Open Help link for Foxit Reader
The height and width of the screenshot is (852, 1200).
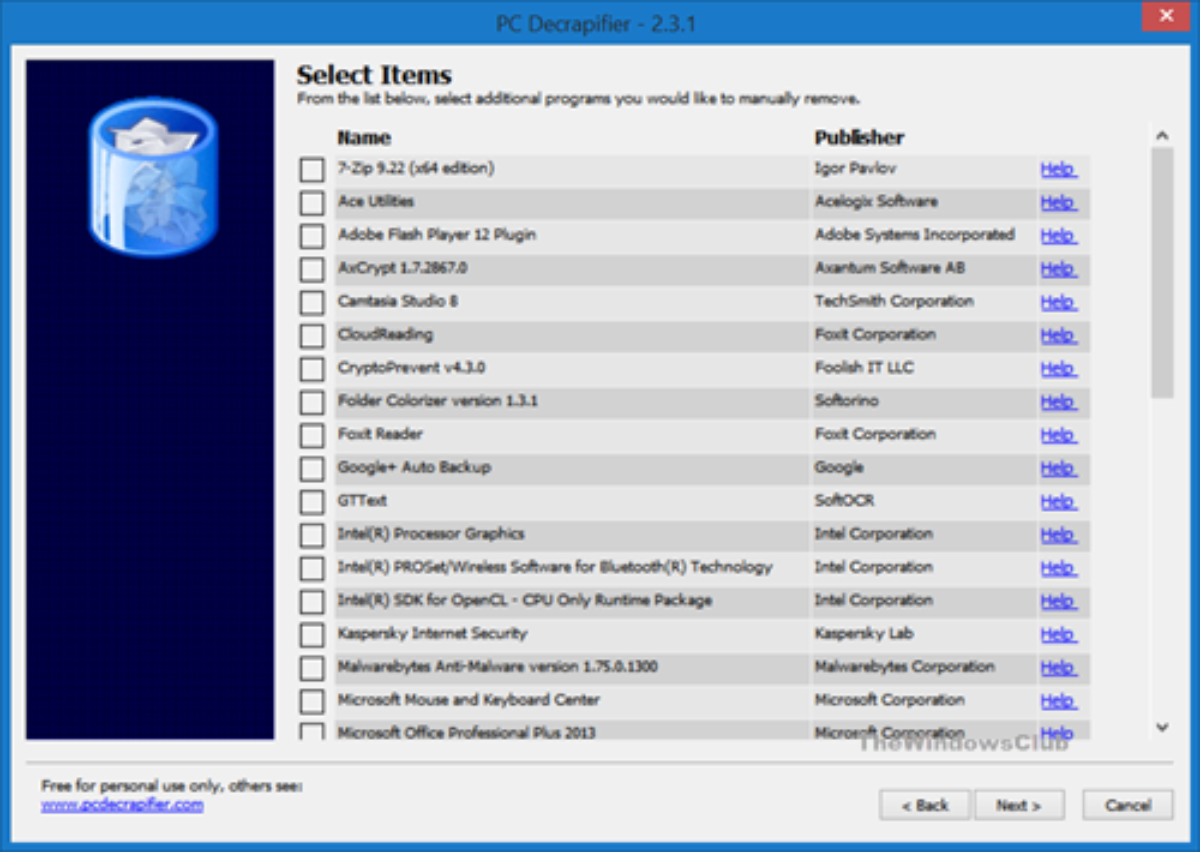(x=1058, y=435)
